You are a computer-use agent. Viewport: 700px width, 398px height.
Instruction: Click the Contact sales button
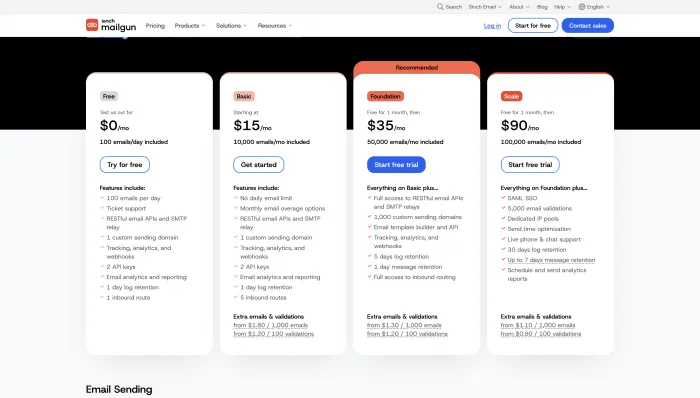coord(588,25)
